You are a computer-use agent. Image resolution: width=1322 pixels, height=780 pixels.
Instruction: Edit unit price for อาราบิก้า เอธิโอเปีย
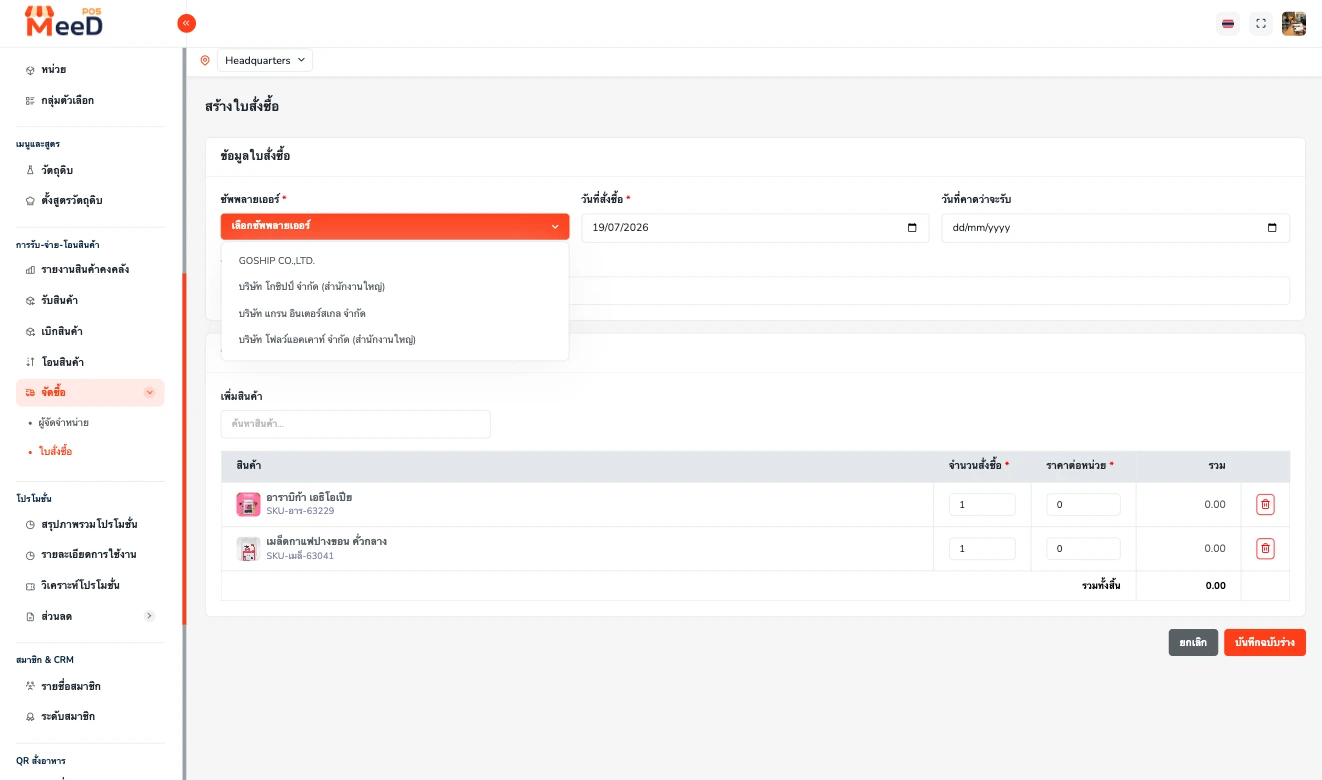tap(1083, 505)
